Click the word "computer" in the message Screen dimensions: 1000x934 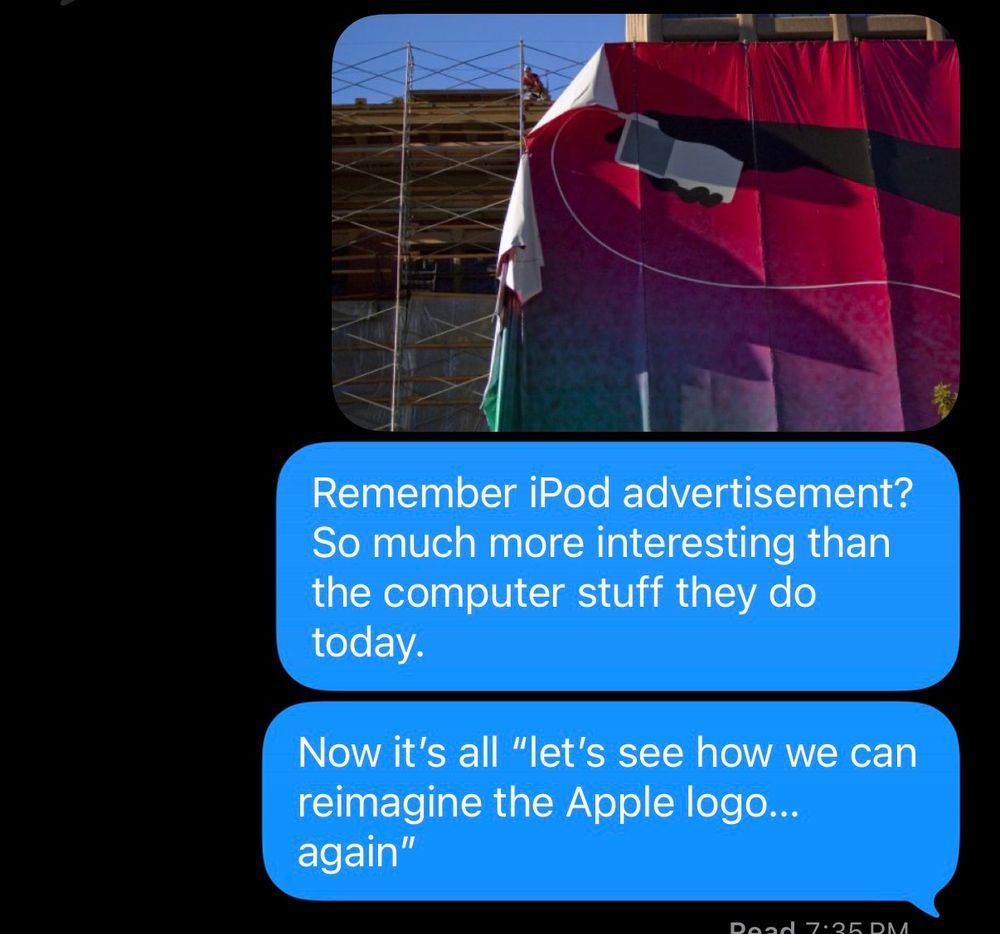[474, 594]
